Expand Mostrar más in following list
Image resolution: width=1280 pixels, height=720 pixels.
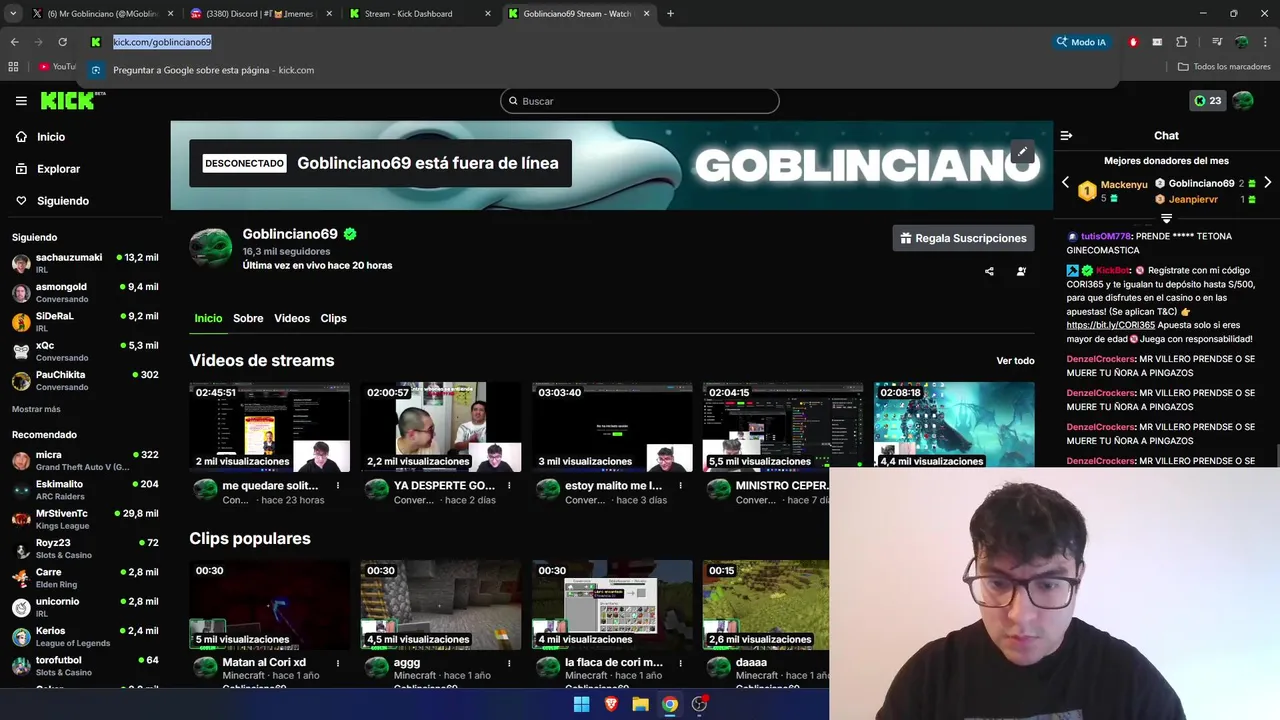[36, 409]
